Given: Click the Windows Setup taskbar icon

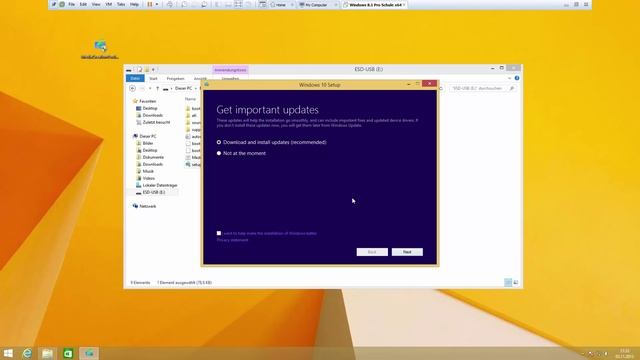Looking at the screenshot, I should click(x=89, y=353).
